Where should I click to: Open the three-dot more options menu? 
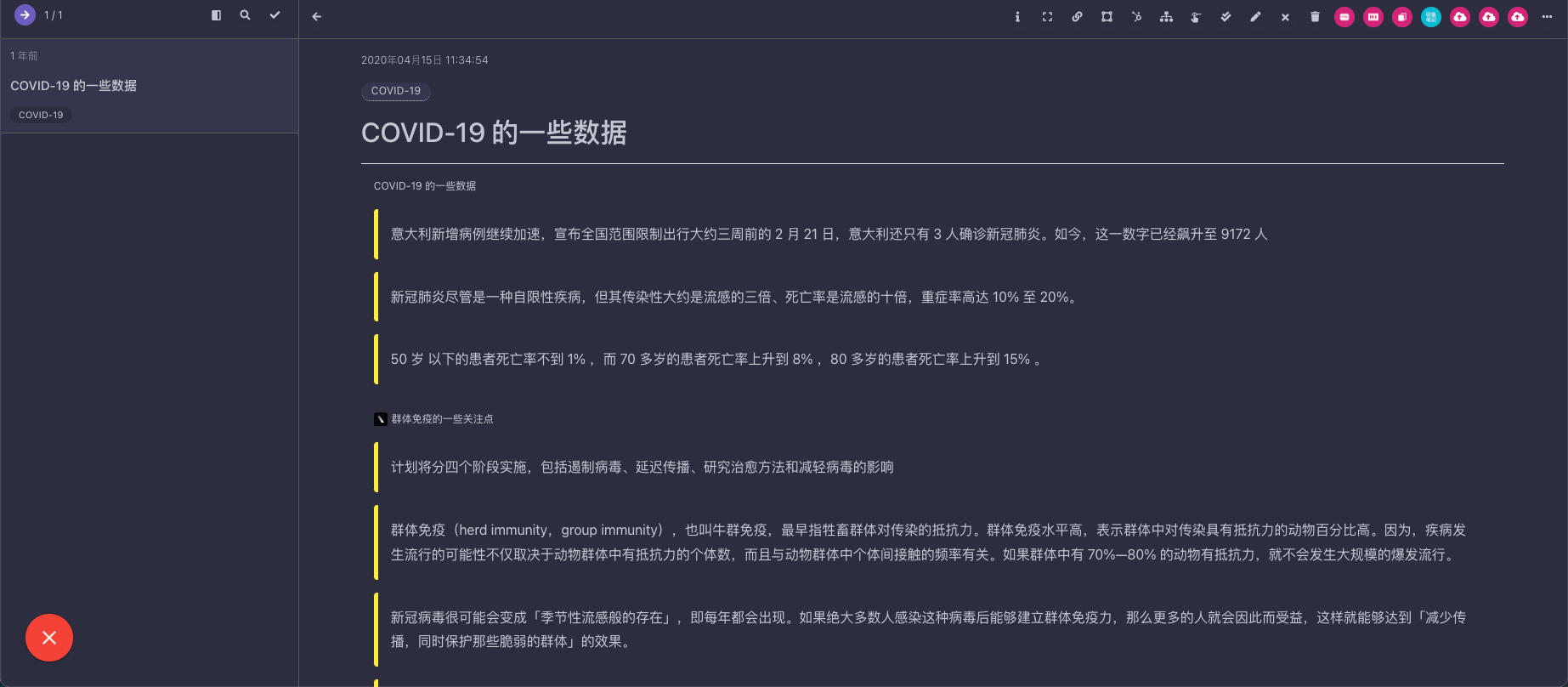tap(1547, 16)
